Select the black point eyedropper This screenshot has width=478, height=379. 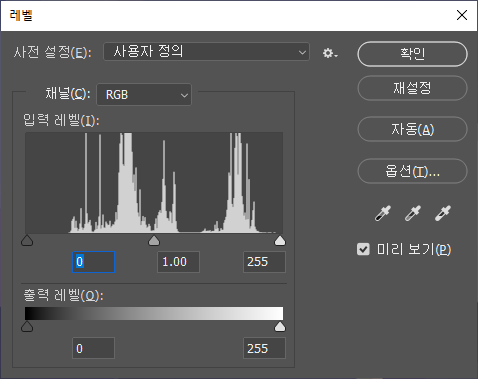point(383,213)
